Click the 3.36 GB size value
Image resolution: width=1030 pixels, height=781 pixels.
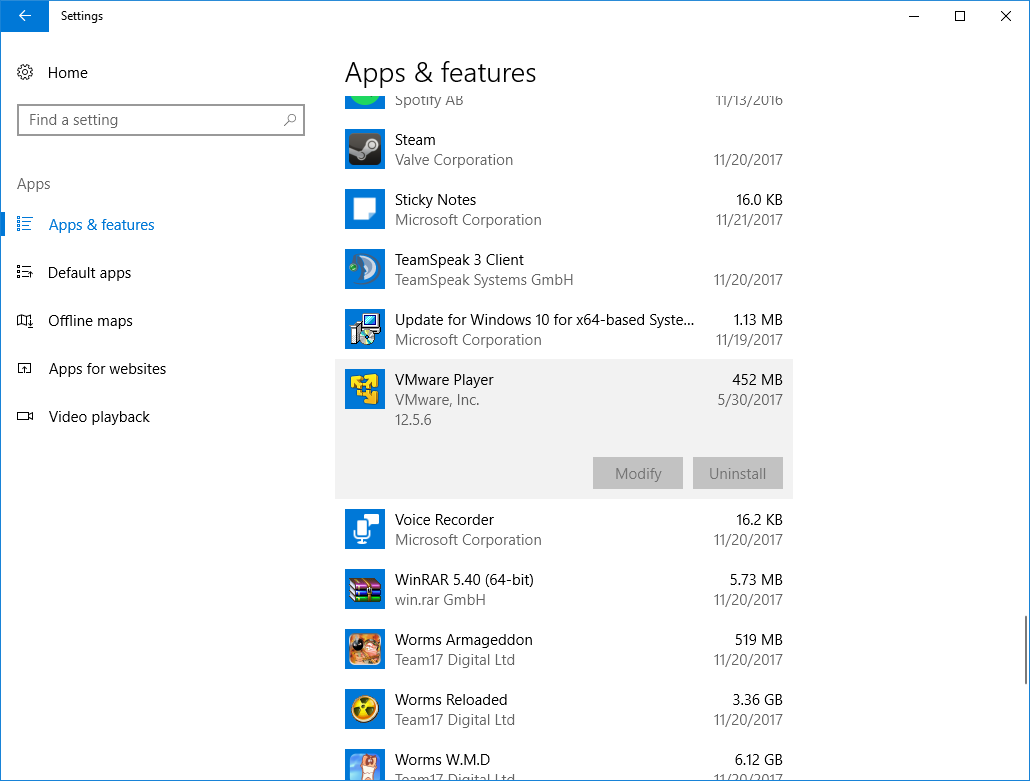point(757,700)
